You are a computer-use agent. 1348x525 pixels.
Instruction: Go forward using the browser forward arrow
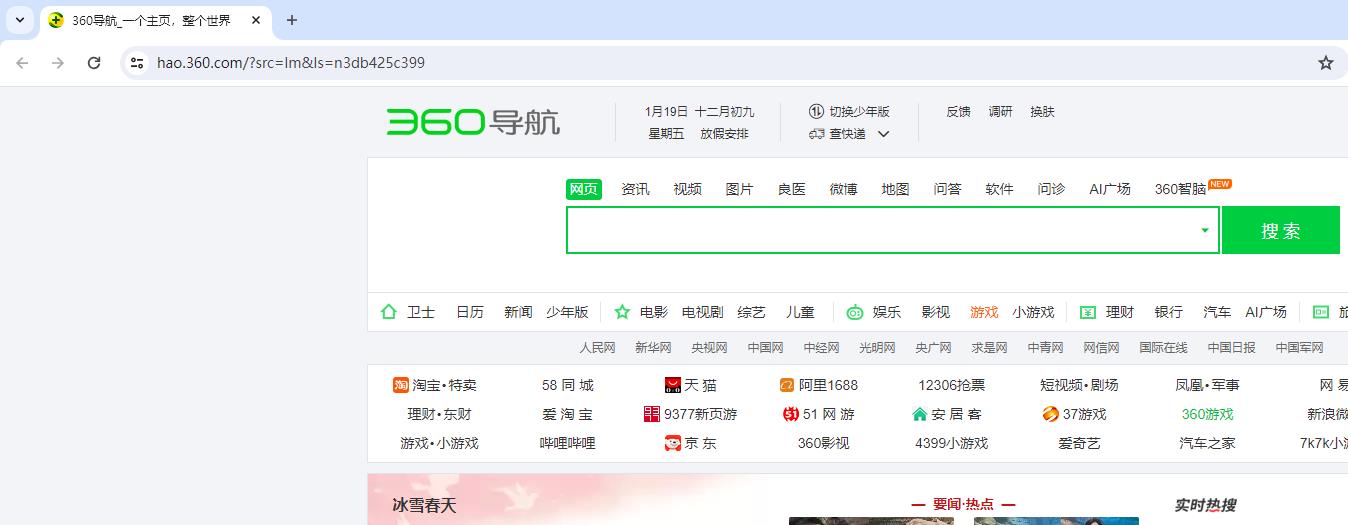point(58,63)
